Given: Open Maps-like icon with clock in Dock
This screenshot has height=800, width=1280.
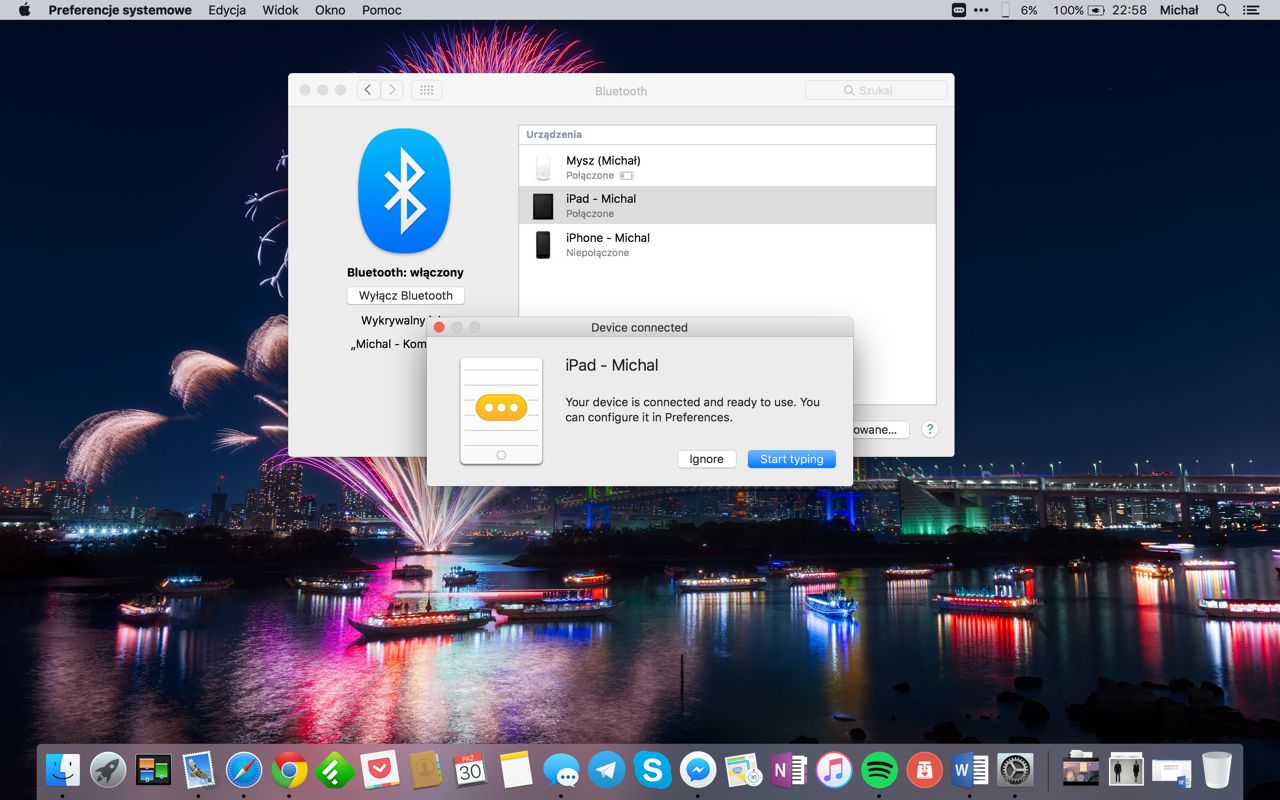Looking at the screenshot, I should [x=743, y=770].
